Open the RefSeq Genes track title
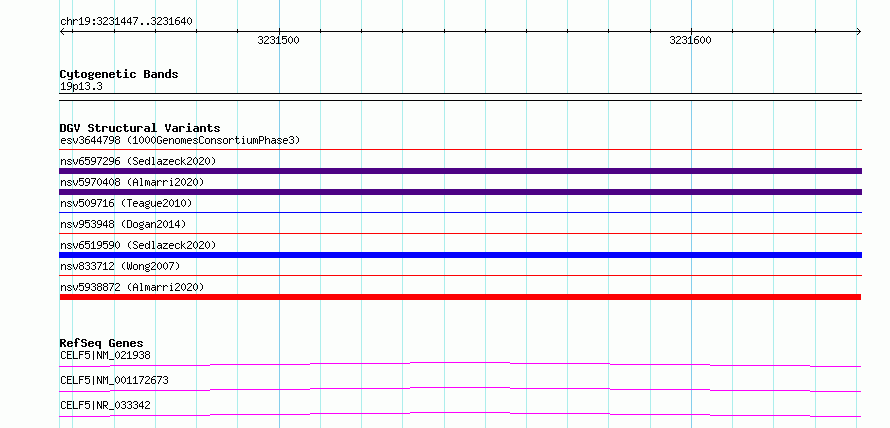Viewport: 890px width, 428px height. click(x=101, y=343)
